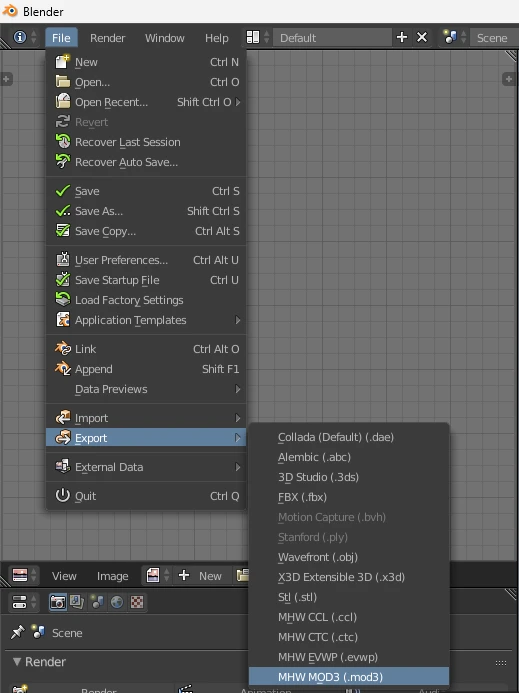Open the image browse icon
Image resolution: width=519 pixels, height=693 pixels.
[153, 575]
